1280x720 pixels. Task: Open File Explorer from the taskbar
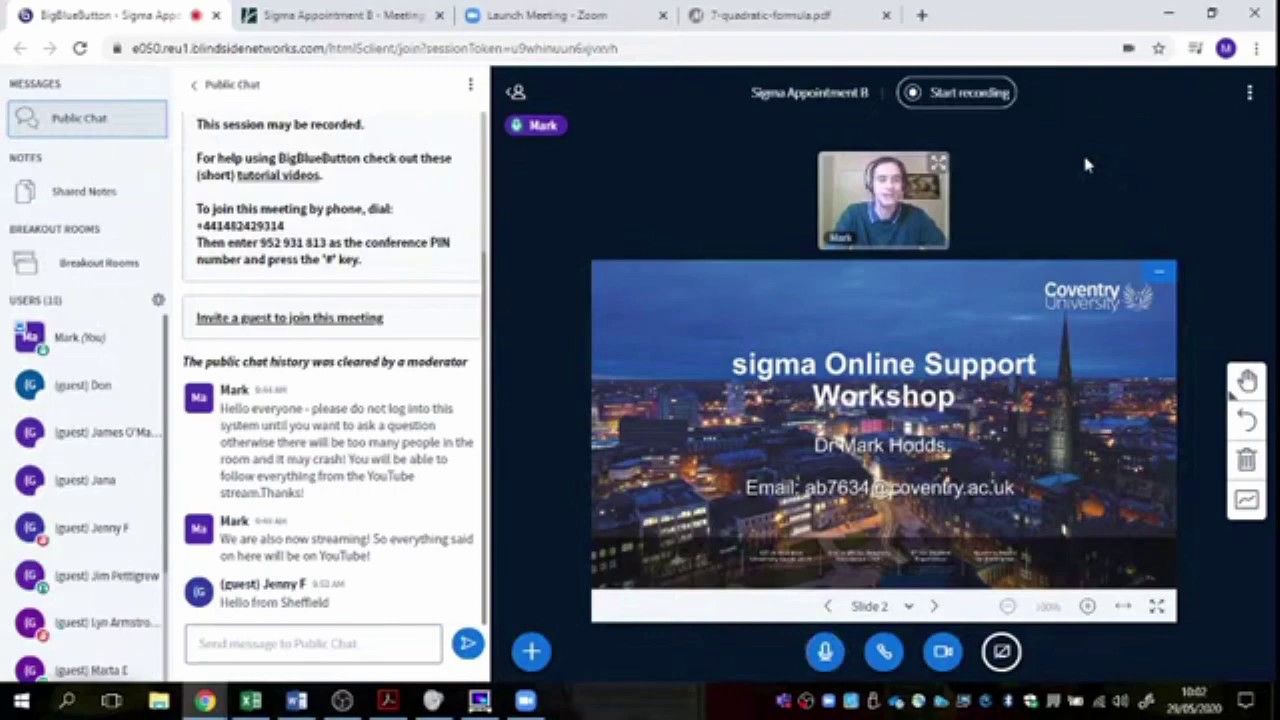coord(159,701)
